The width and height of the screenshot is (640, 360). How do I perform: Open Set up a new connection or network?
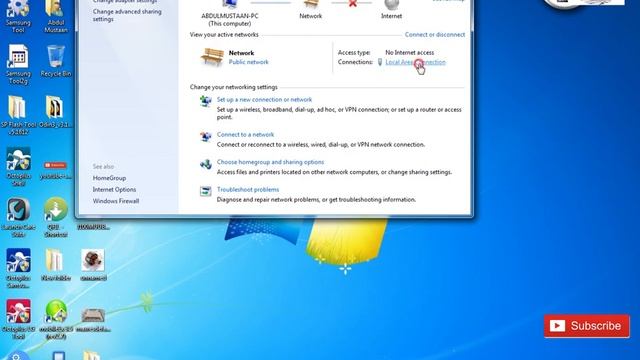(264, 100)
